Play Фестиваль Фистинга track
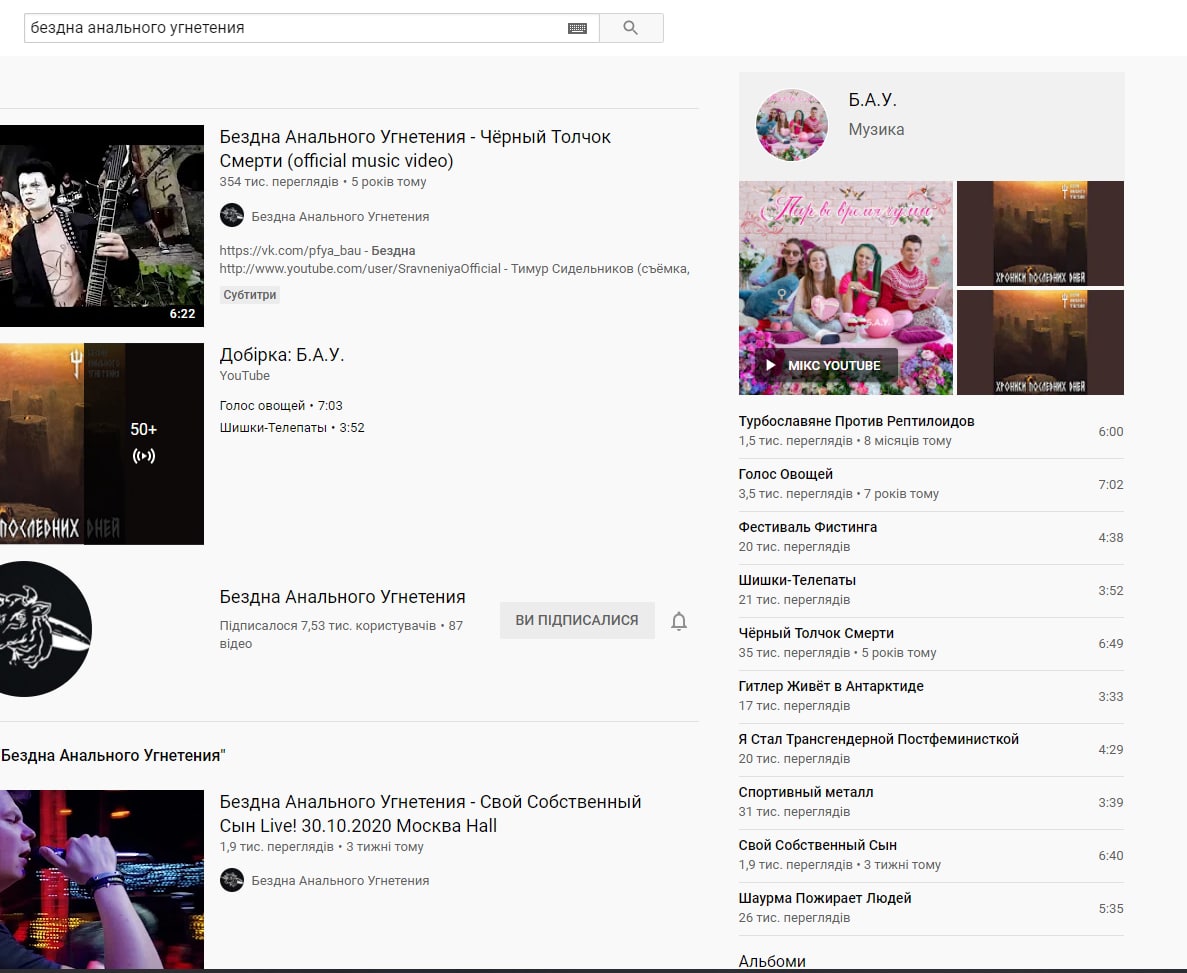 (x=931, y=537)
